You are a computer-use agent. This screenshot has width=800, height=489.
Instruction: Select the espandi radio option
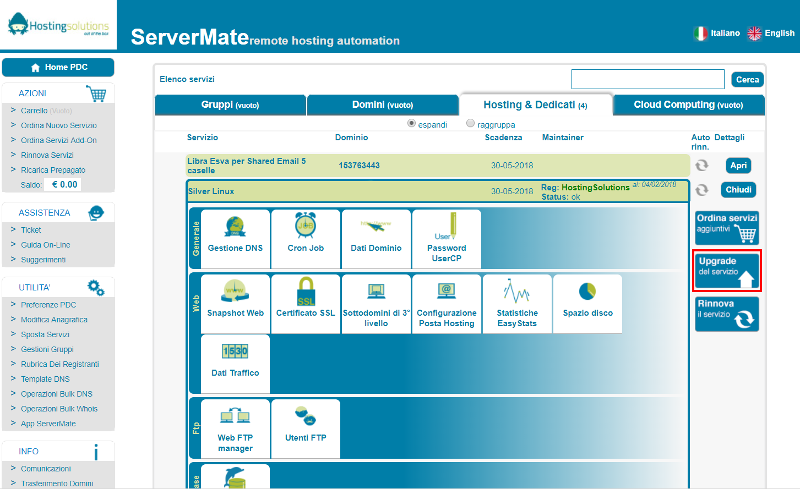[x=411, y=123]
